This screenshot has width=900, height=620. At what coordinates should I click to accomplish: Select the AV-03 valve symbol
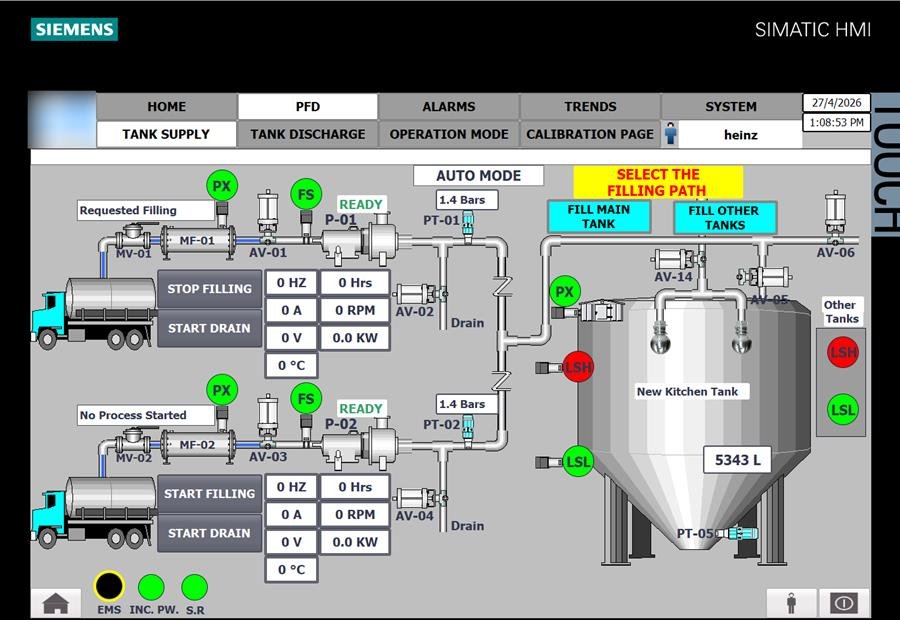tap(267, 424)
